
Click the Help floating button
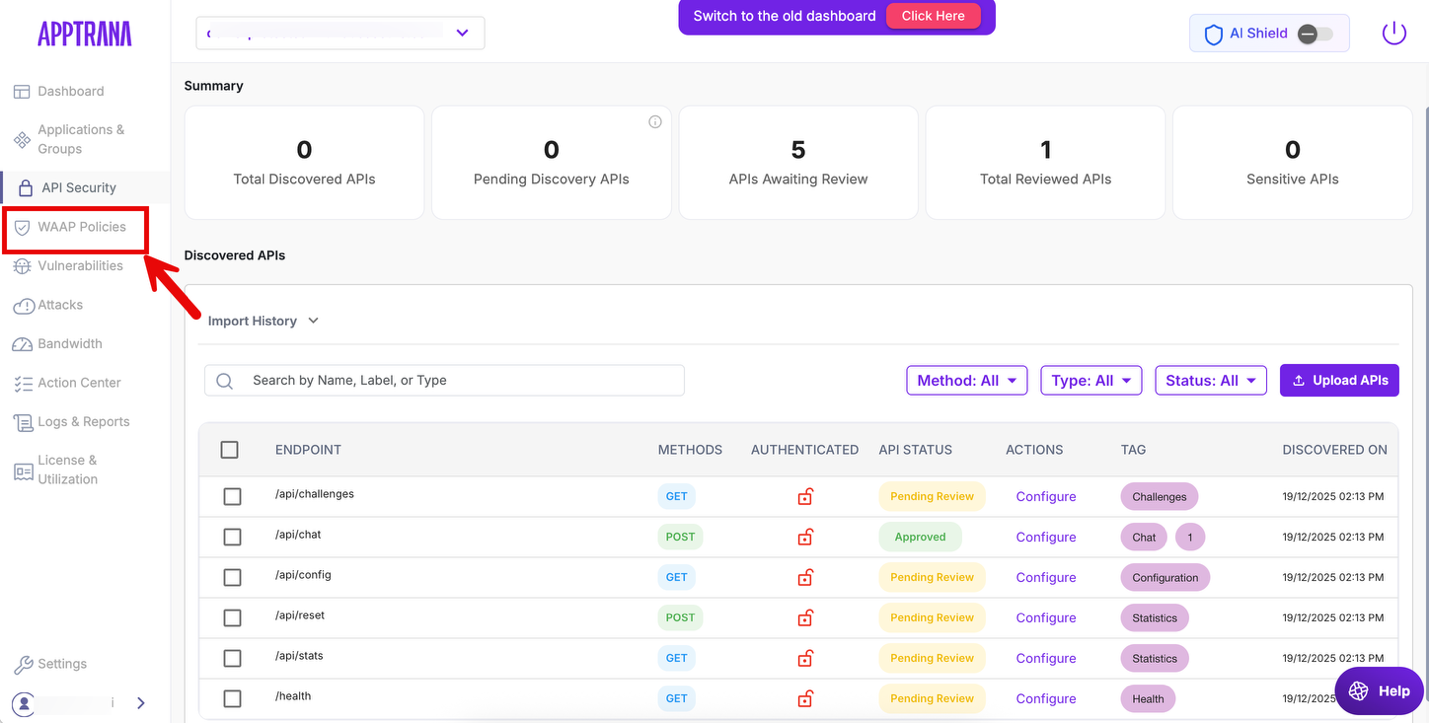[1379, 691]
